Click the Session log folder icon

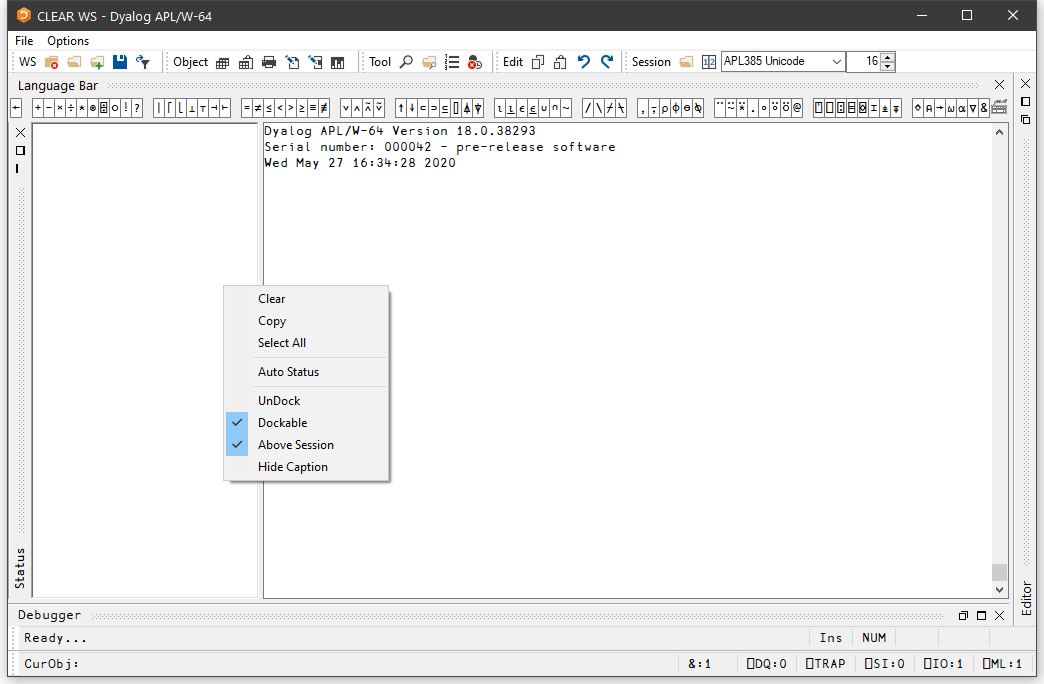click(686, 62)
